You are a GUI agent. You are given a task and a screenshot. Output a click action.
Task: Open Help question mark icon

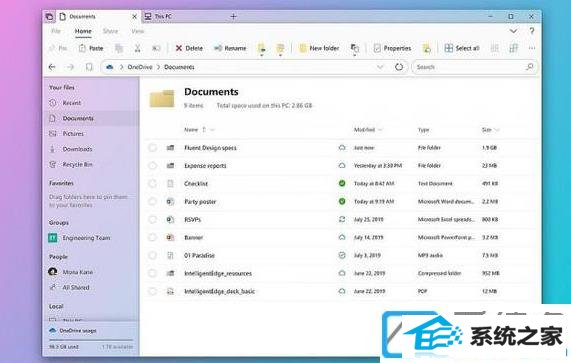532,31
